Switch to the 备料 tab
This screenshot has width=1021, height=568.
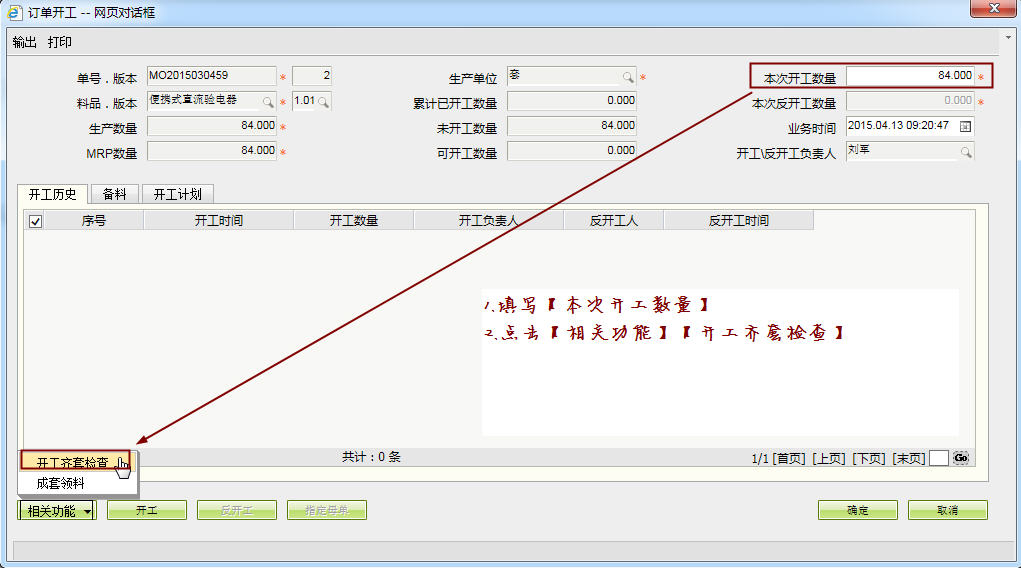[x=115, y=194]
